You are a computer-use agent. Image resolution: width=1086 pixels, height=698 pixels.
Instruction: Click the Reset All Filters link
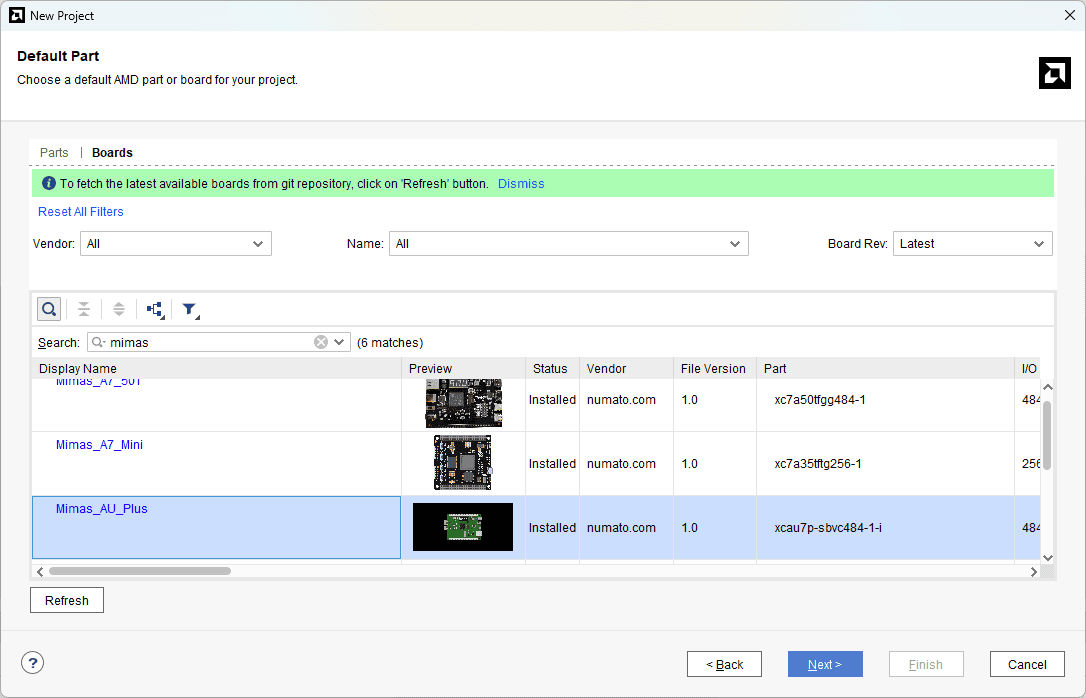(81, 212)
